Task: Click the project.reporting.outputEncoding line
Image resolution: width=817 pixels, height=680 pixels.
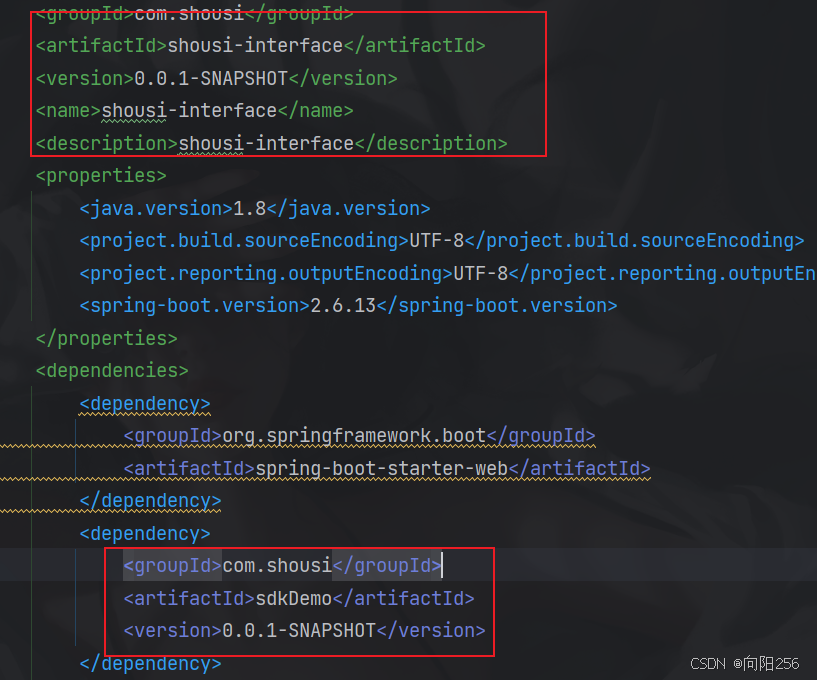Action: (x=448, y=274)
